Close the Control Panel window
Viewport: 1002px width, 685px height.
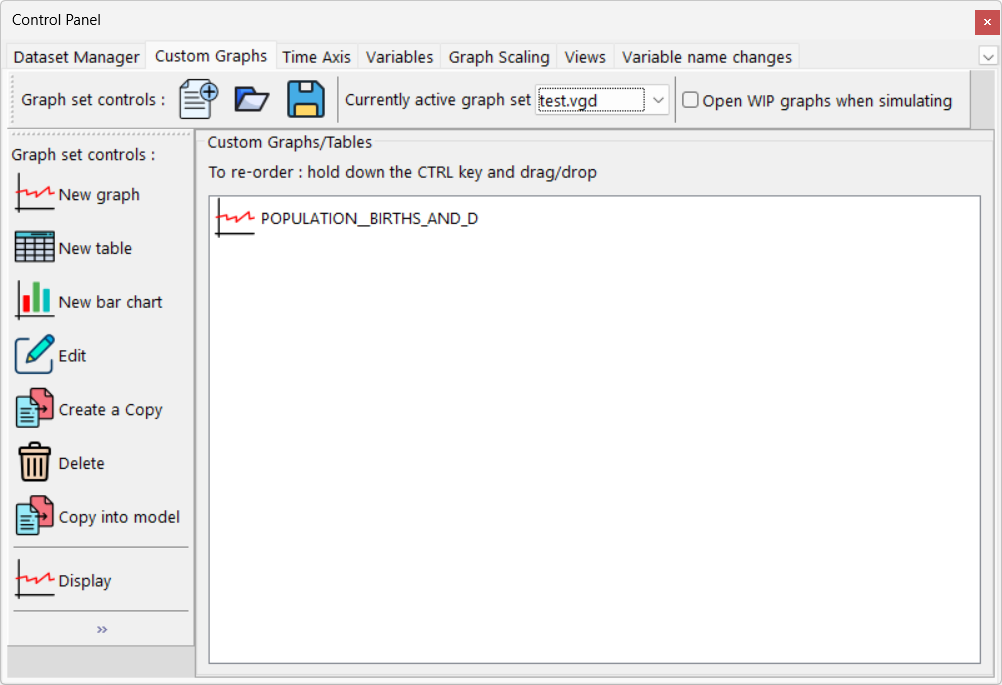point(987,21)
